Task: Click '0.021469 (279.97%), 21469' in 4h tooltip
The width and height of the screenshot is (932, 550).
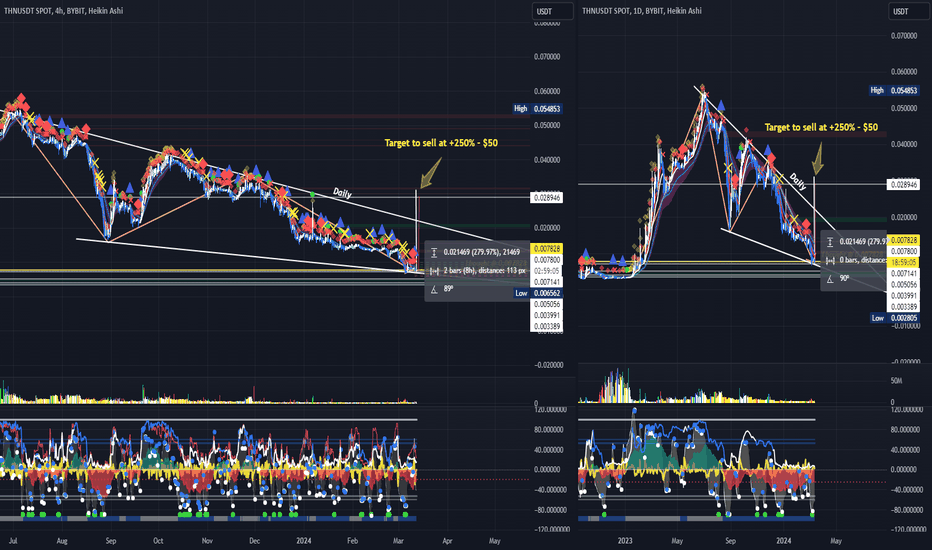Action: click(481, 252)
